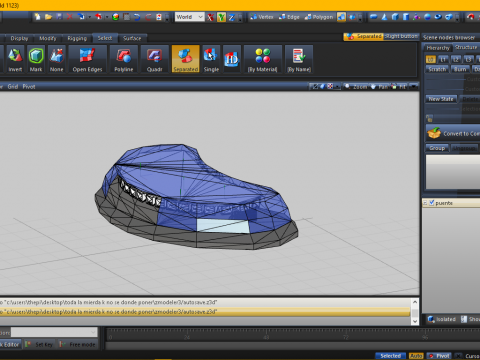The image size is (480, 360).
Task: Click the blue cube primitive icon
Action: pos(395,17)
